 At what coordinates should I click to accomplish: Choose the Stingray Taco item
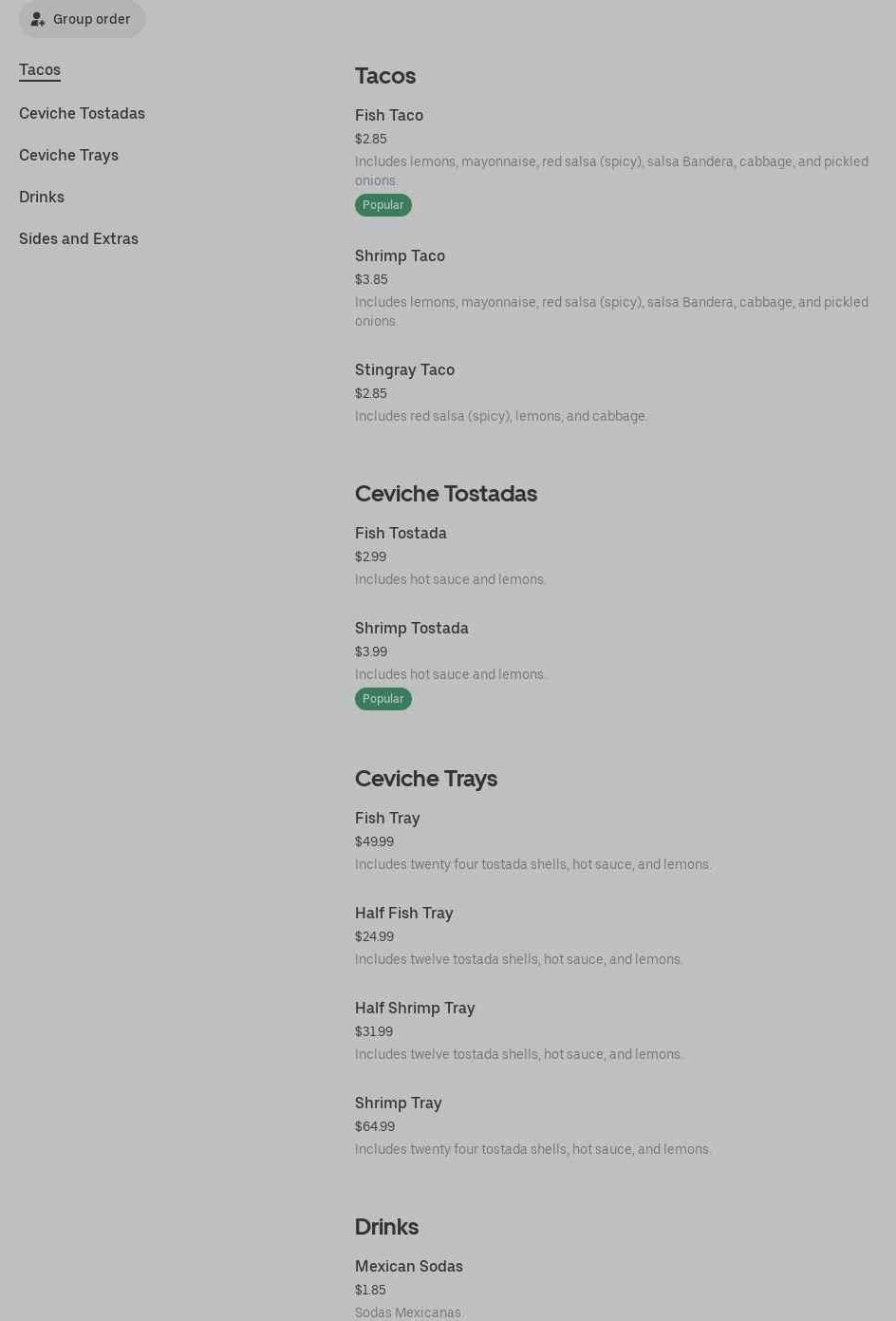coord(404,369)
